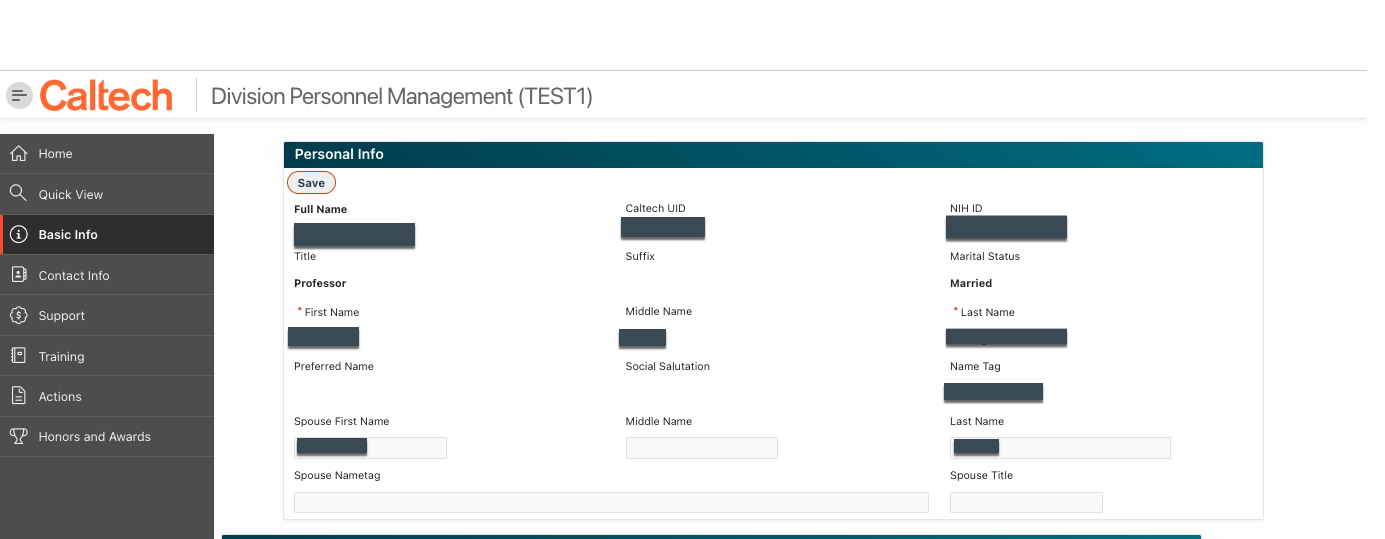Click the Training notebook icon

coord(18,356)
